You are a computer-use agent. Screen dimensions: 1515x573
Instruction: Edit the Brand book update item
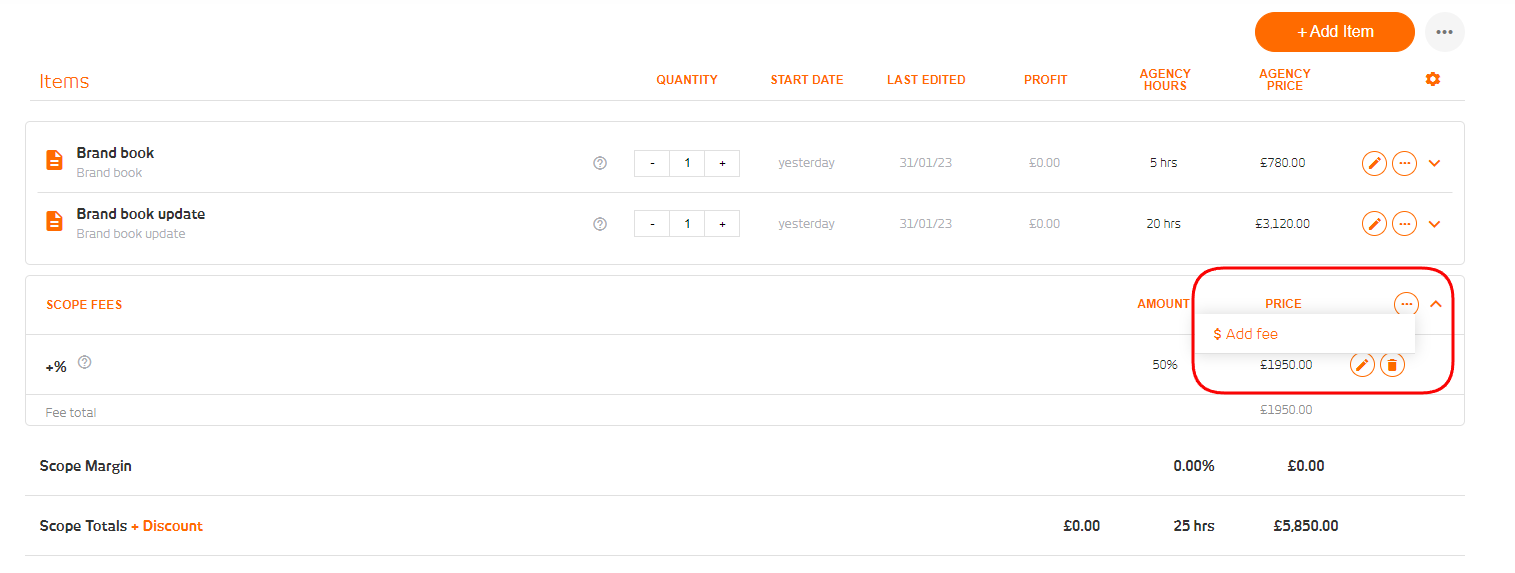tap(1375, 224)
